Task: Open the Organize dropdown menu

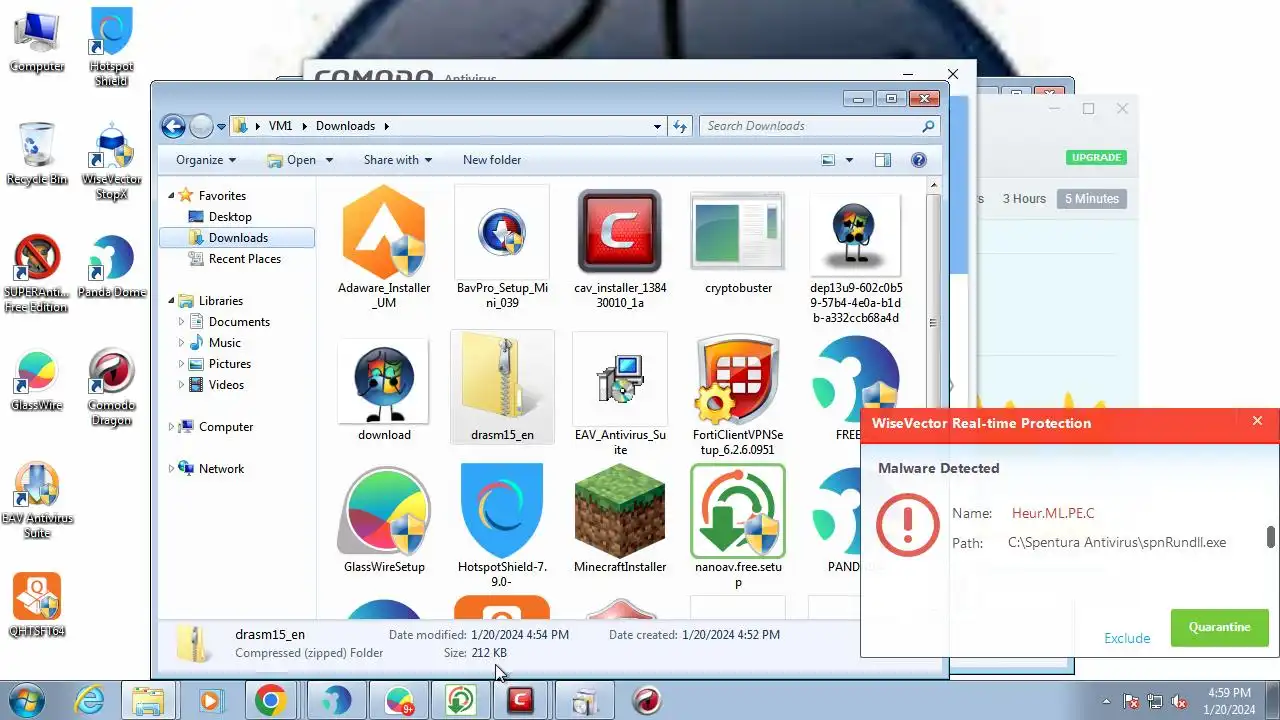Action: [206, 160]
